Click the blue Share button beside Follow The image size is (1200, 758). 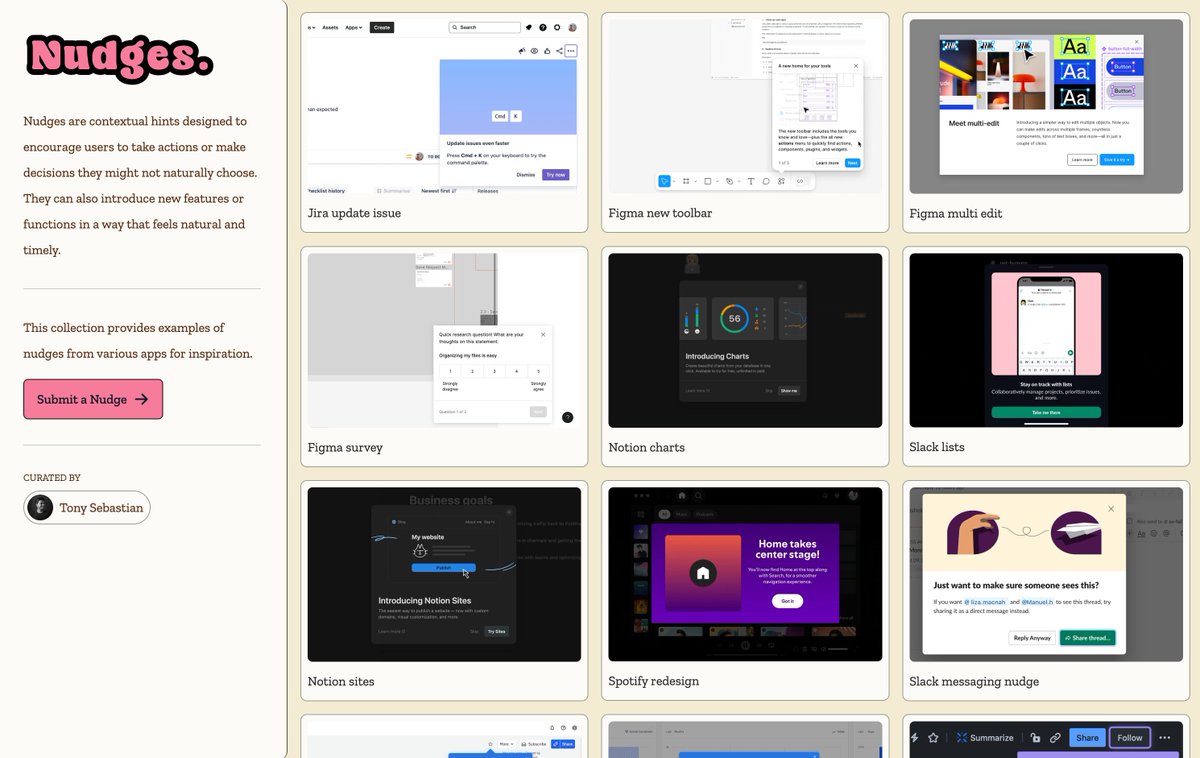pyautogui.click(x=1087, y=738)
